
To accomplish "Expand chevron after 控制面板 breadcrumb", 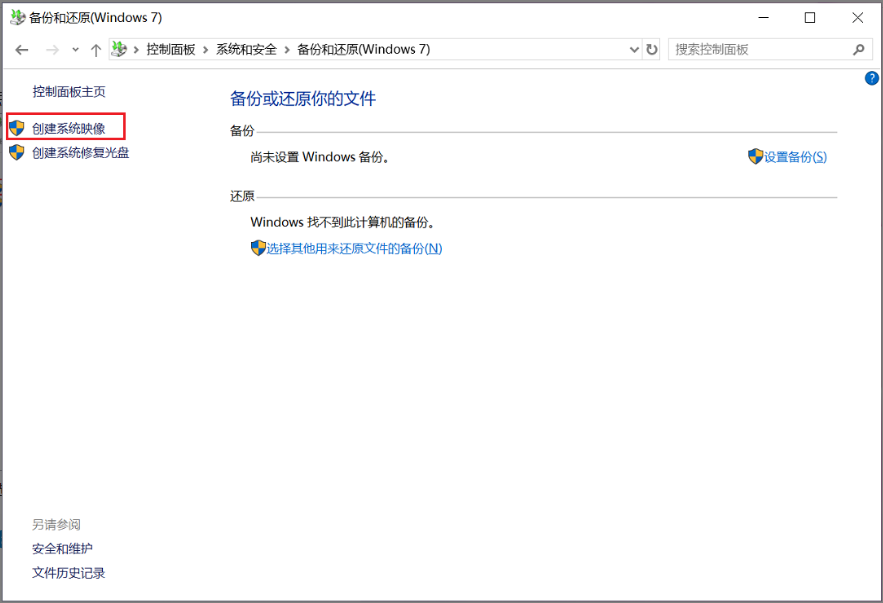I will tap(206, 50).
